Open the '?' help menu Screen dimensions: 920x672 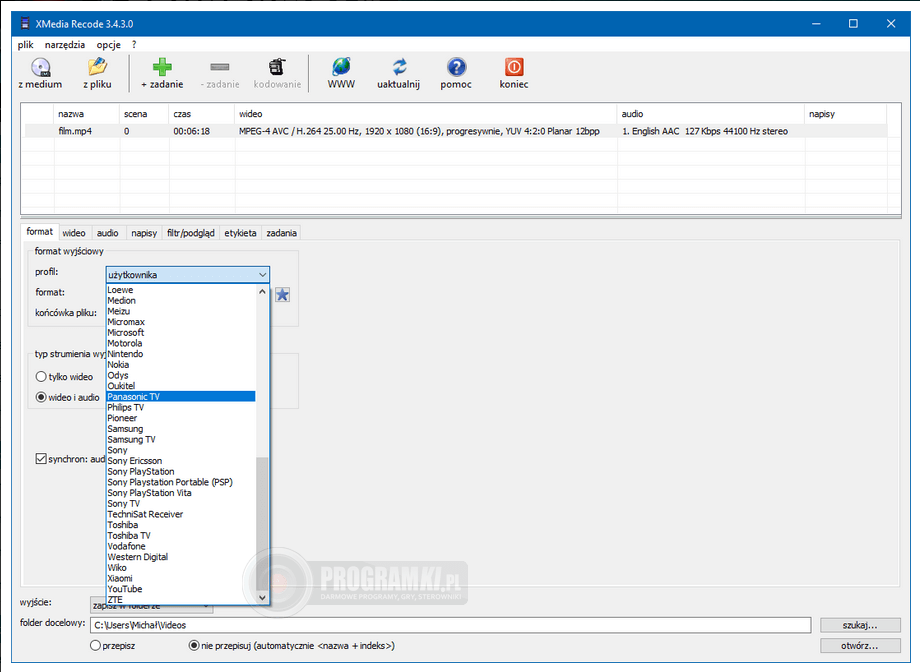click(x=134, y=45)
